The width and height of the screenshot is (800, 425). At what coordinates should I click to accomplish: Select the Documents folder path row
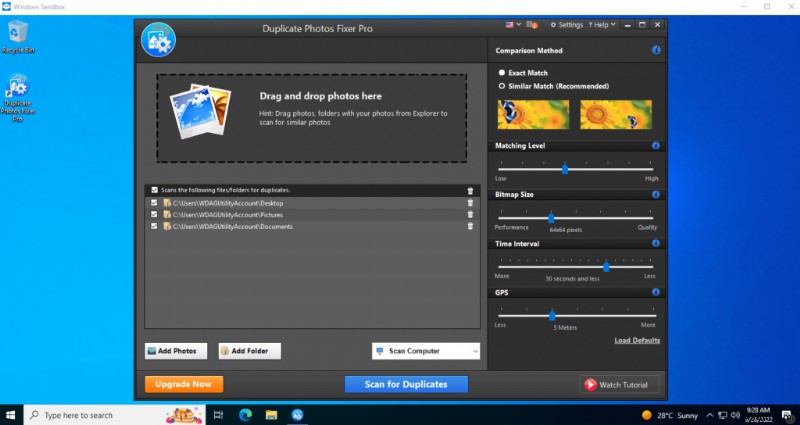(312, 226)
